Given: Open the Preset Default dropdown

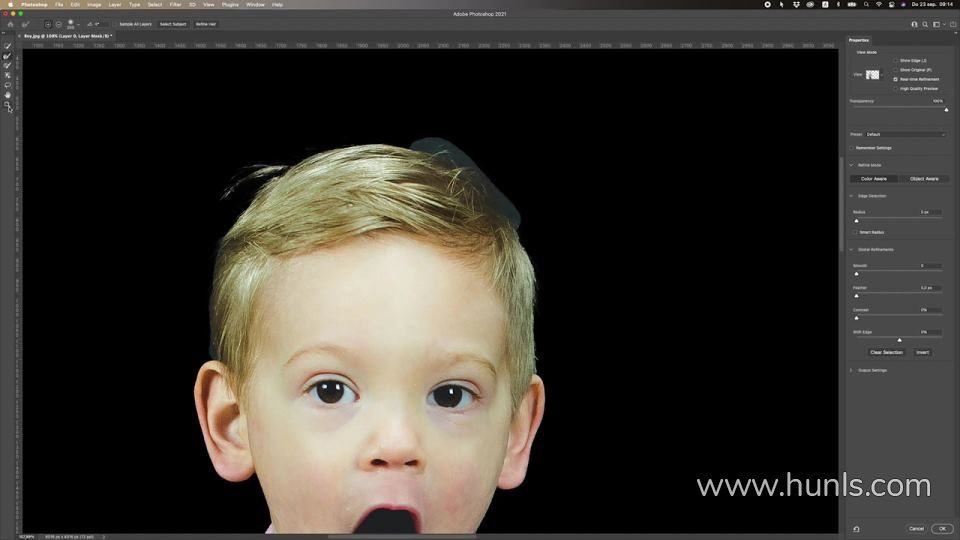Looking at the screenshot, I should point(906,134).
